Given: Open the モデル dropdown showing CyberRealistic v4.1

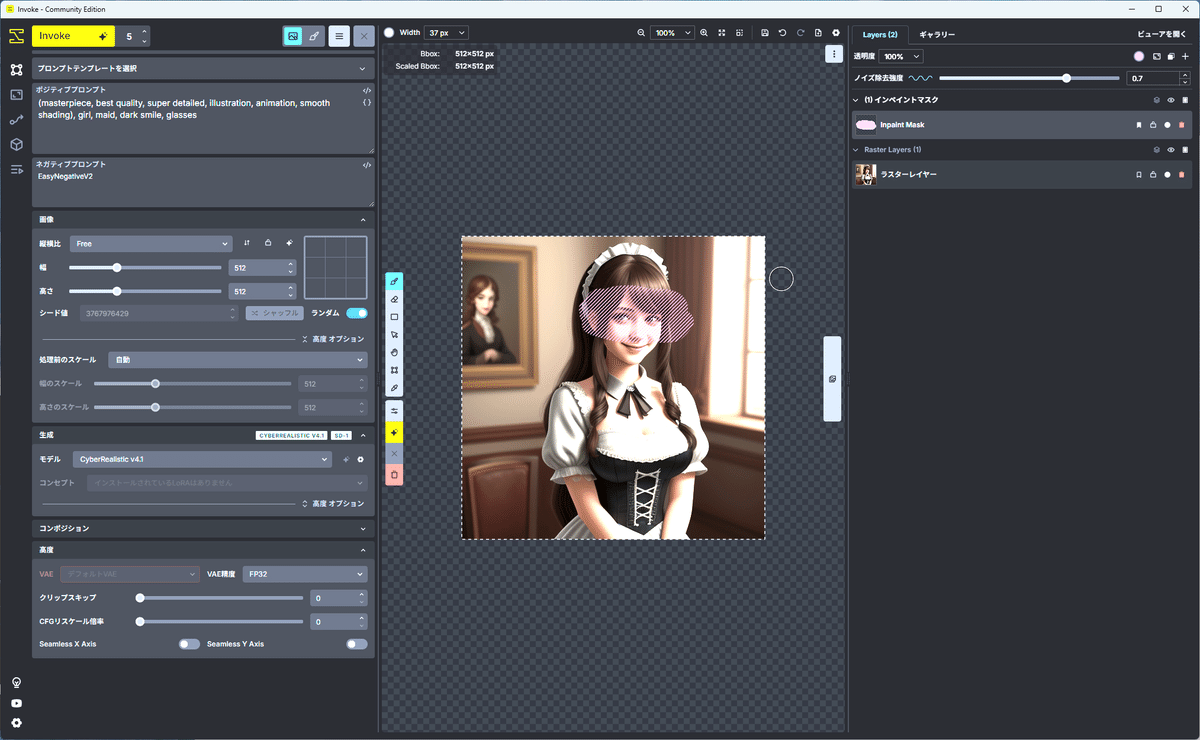Looking at the screenshot, I should coord(200,459).
